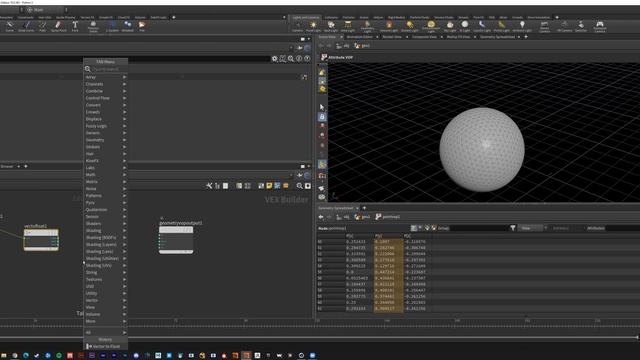Click the obj path button above viewport
Image resolution: width=640 pixels, height=360 pixels.
[x=343, y=46]
